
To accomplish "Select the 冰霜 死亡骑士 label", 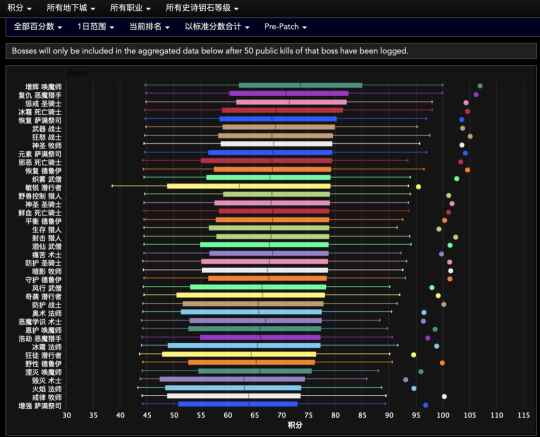I will click(x=40, y=112).
